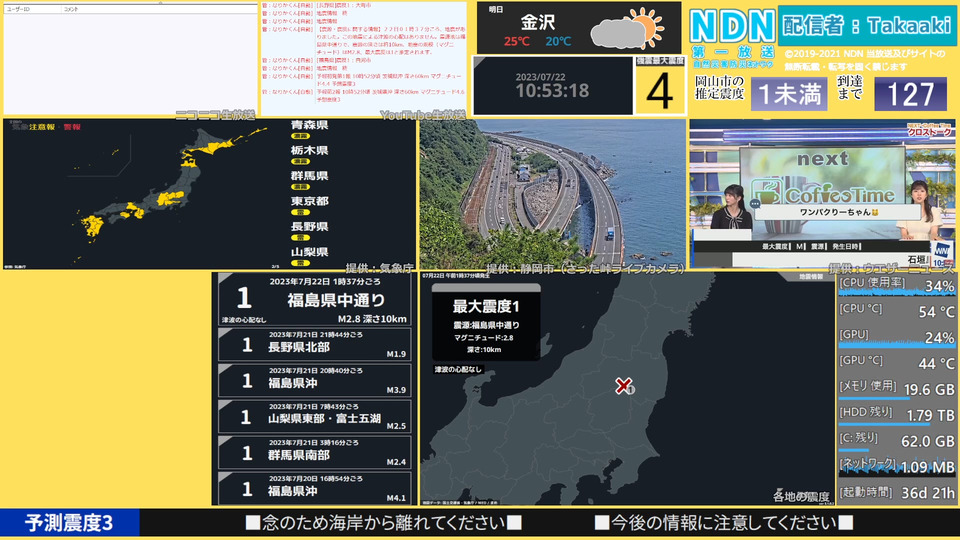
Task: Click the 提供:気象庁 credit
Action: [379, 268]
